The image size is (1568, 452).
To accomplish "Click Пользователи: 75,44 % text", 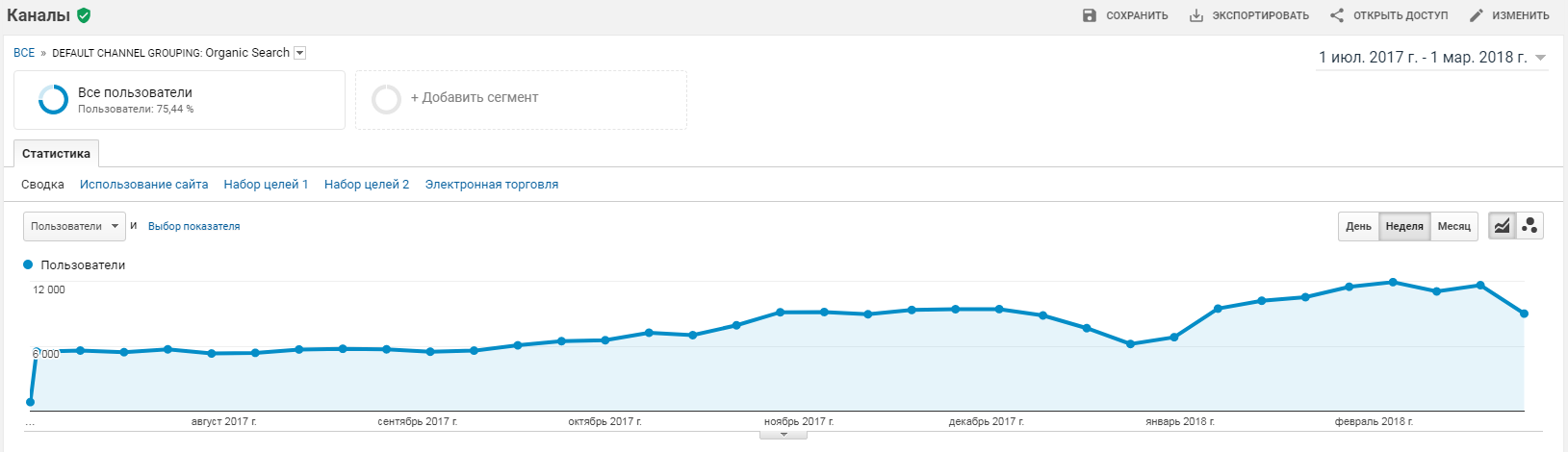I will point(136,110).
